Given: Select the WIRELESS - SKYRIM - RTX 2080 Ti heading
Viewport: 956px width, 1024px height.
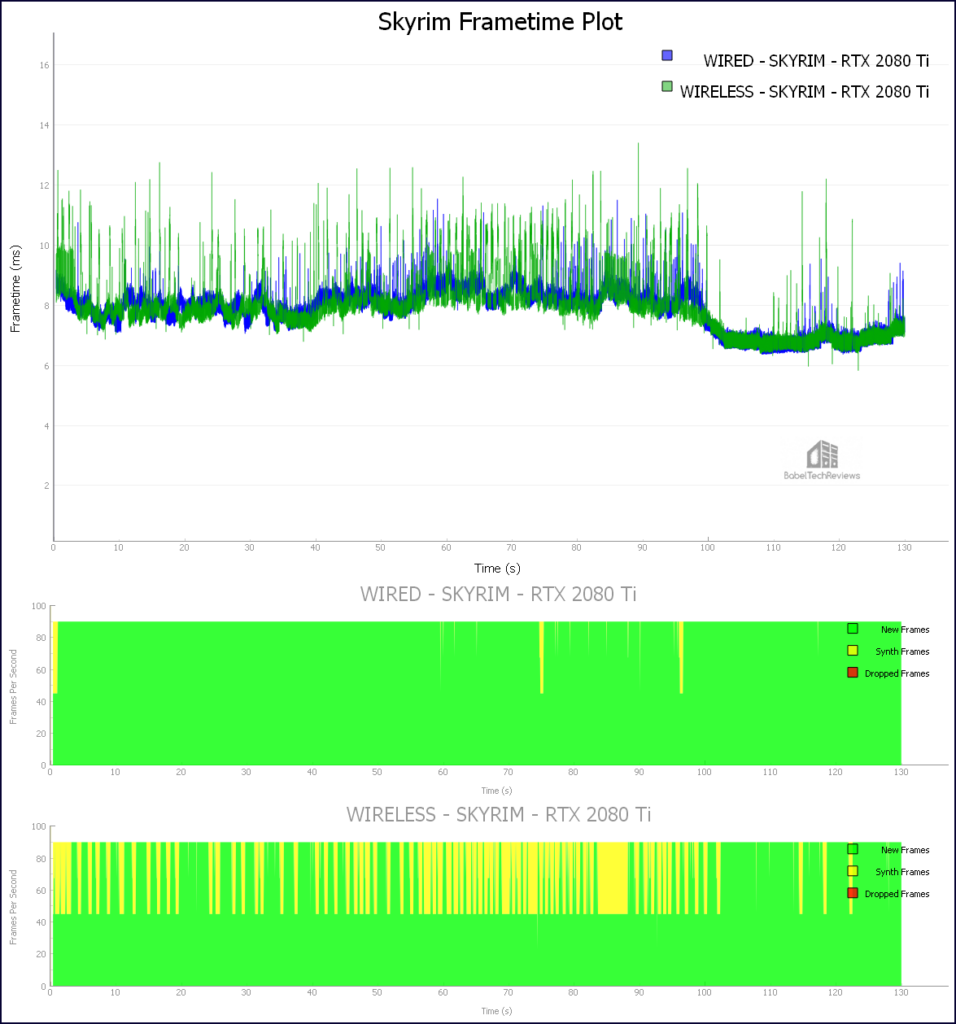Looking at the screenshot, I should tap(500, 814).
